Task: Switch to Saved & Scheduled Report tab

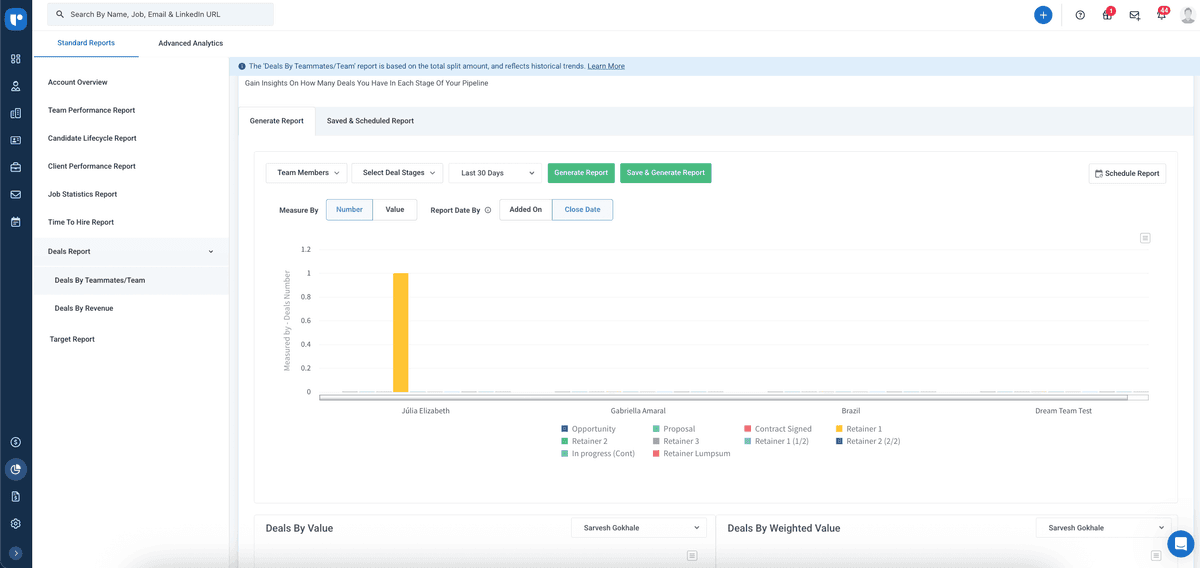Action: pyautogui.click(x=370, y=121)
